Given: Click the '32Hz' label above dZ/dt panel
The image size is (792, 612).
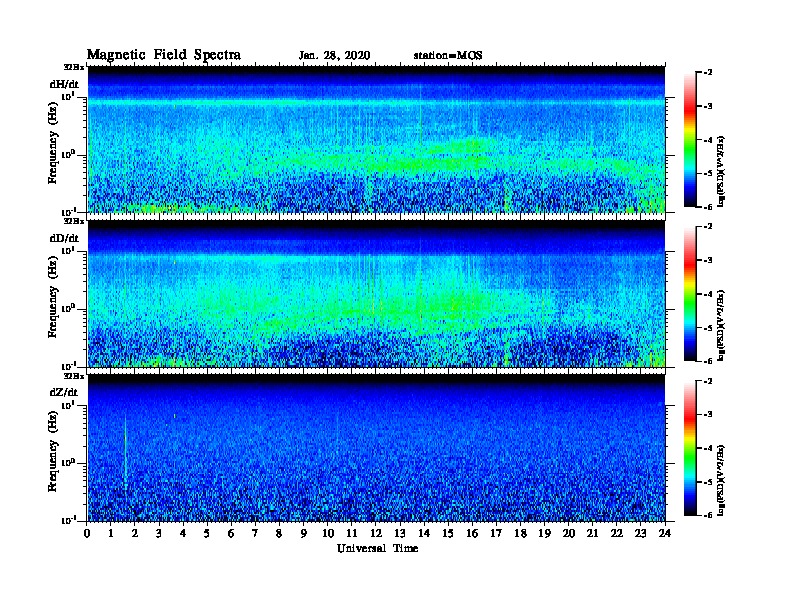Looking at the screenshot, I should coord(74,376).
